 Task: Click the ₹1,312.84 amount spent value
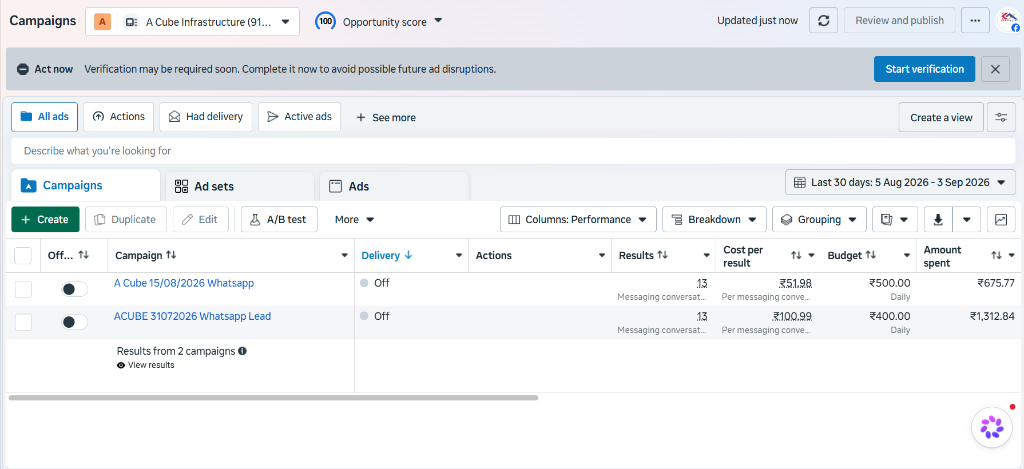click(x=992, y=316)
